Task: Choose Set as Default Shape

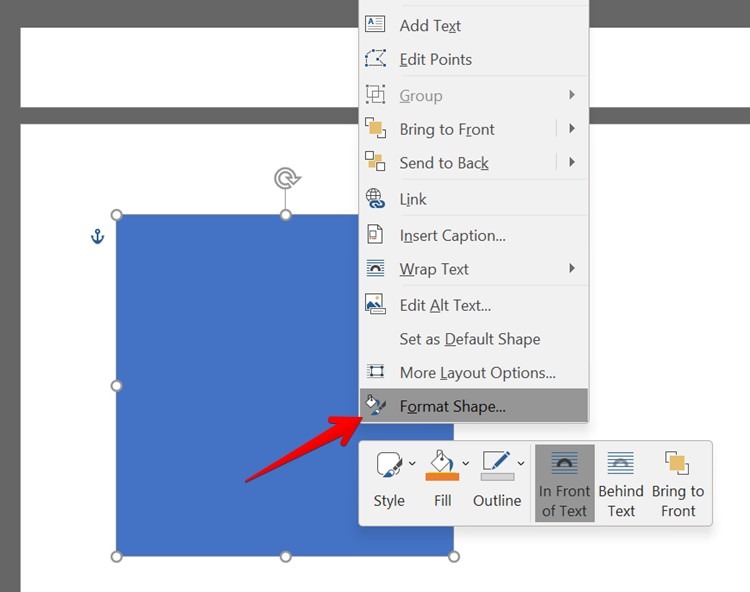Action: click(474, 339)
